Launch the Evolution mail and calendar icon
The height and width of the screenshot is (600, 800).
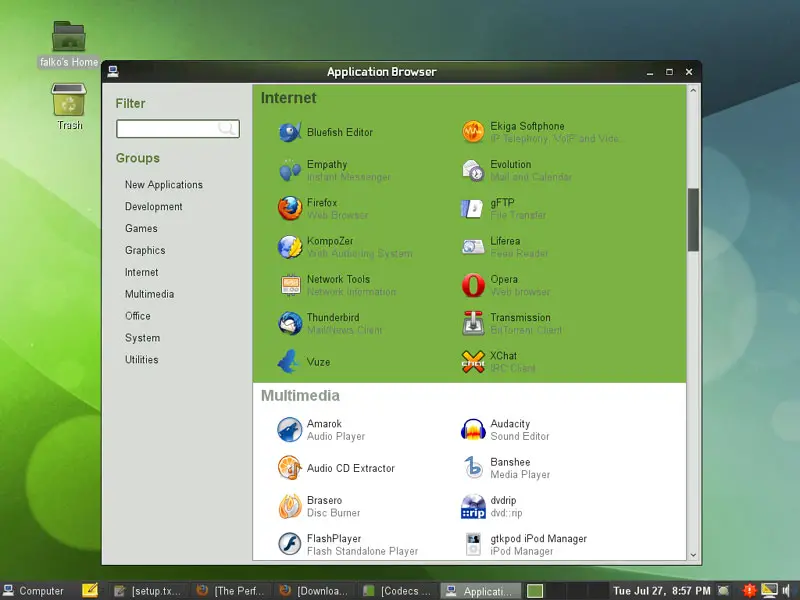[x=473, y=170]
